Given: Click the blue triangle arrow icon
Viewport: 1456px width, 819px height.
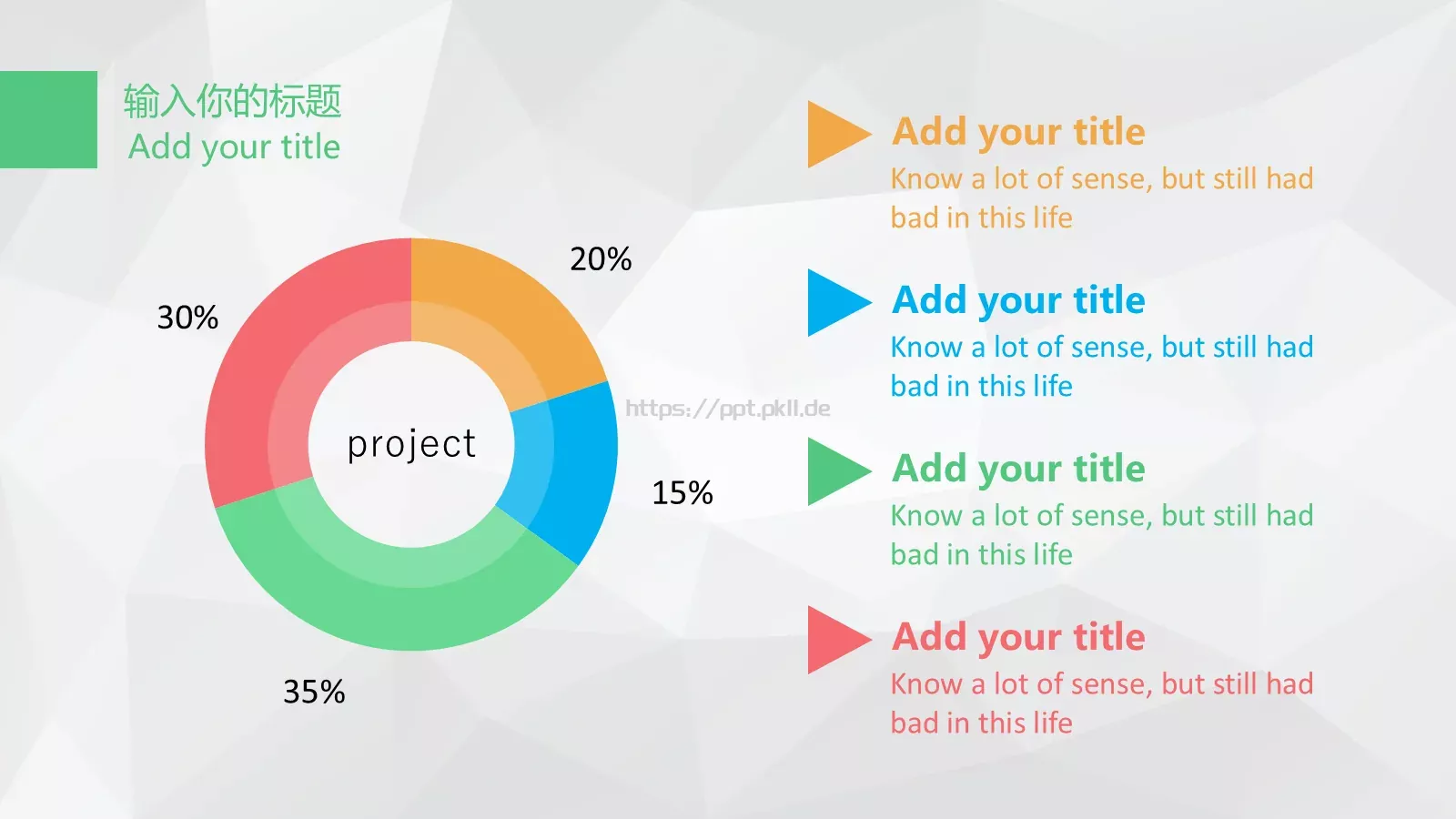Looking at the screenshot, I should (838, 303).
